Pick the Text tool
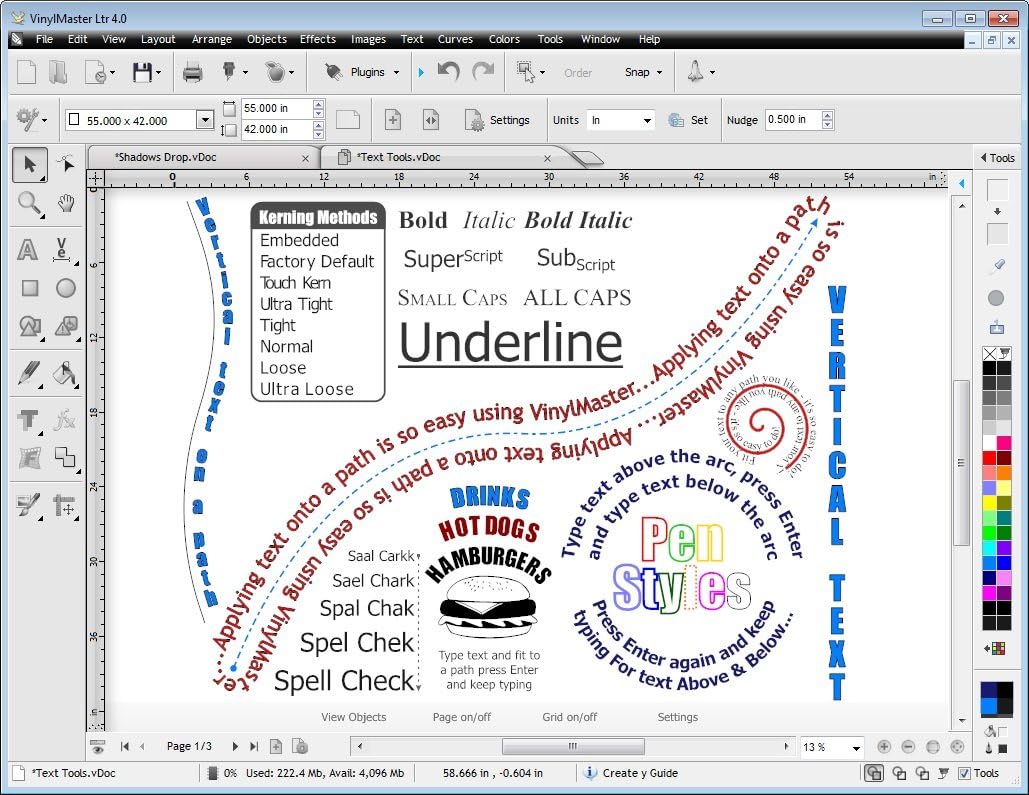The width and height of the screenshot is (1029, 795). pyautogui.click(x=29, y=249)
